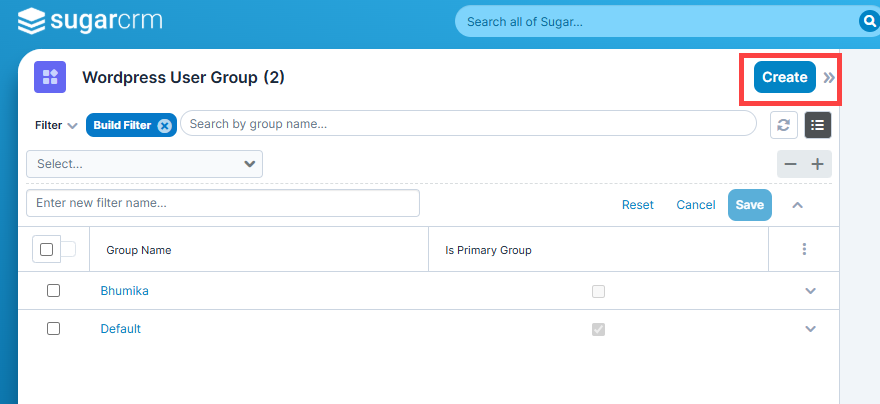The height and width of the screenshot is (404, 880).
Task: Click the Create button
Action: click(785, 77)
